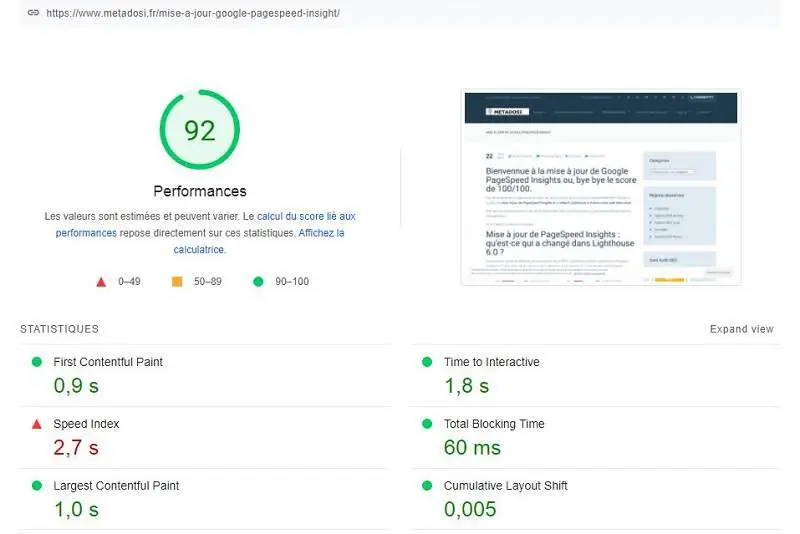Click the orange square 50–89 legend icon

click(x=177, y=282)
